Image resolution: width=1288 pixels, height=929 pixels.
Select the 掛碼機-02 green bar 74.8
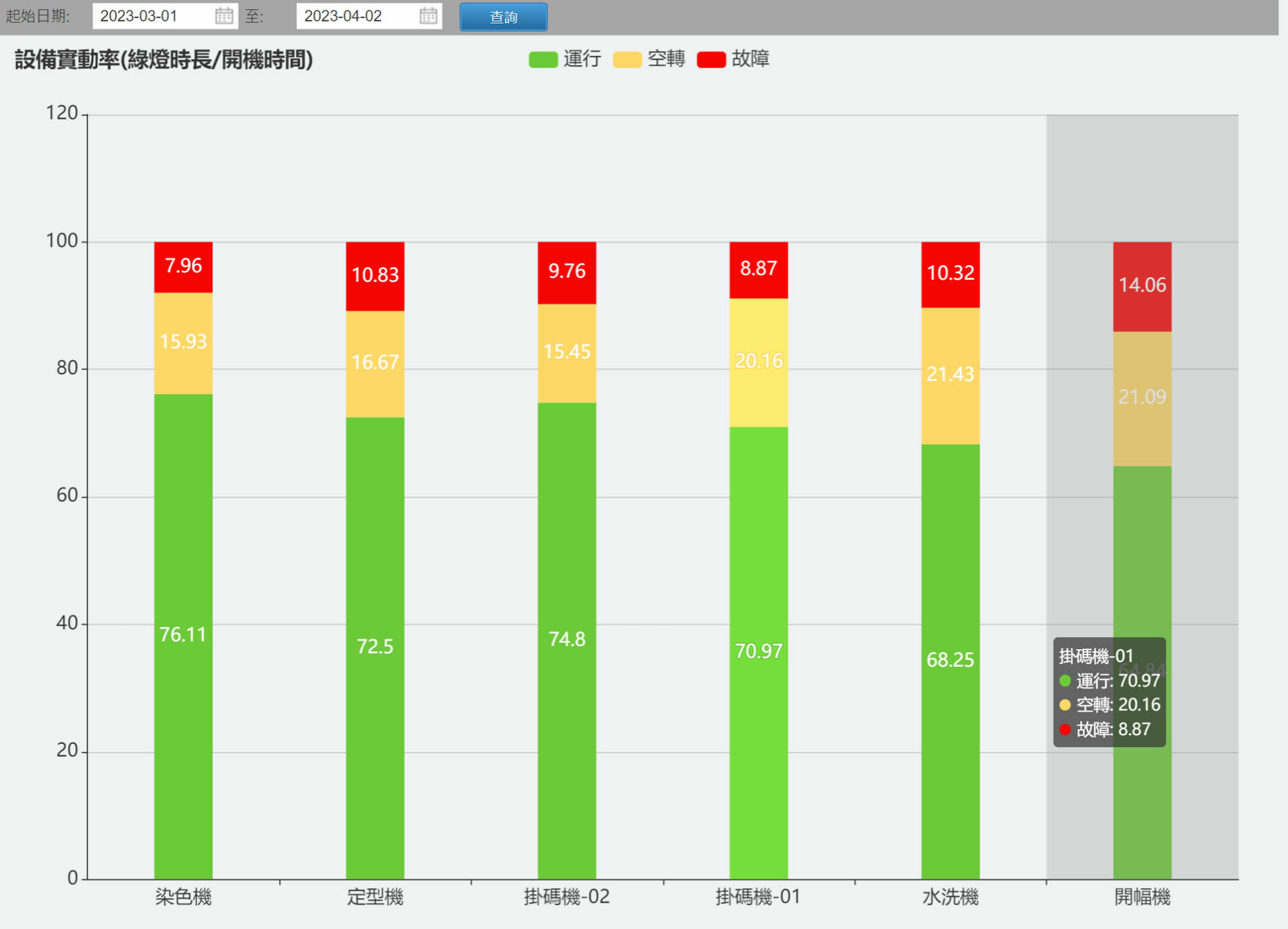point(567,641)
